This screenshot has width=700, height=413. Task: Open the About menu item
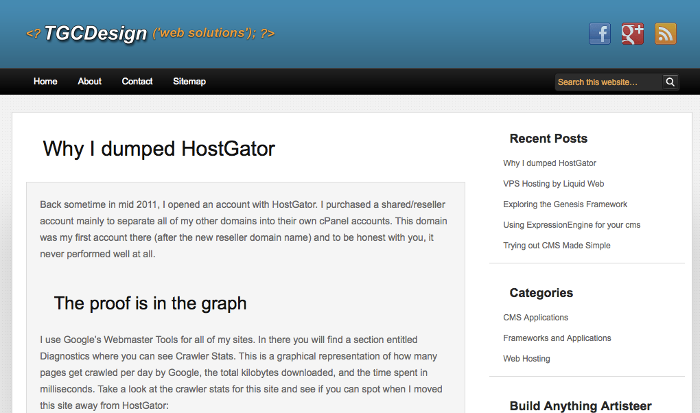point(90,81)
